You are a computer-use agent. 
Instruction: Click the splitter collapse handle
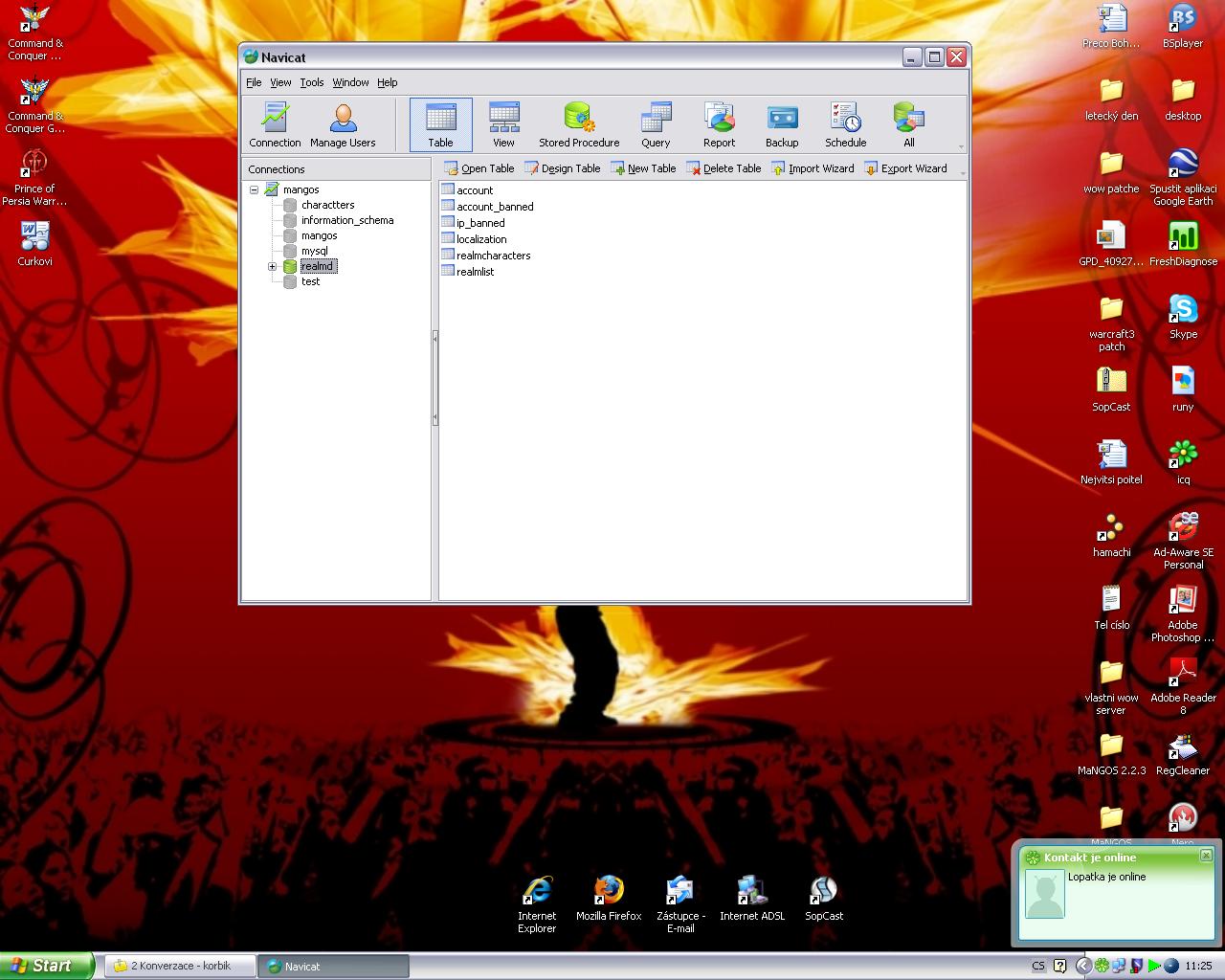pyautogui.click(x=434, y=378)
